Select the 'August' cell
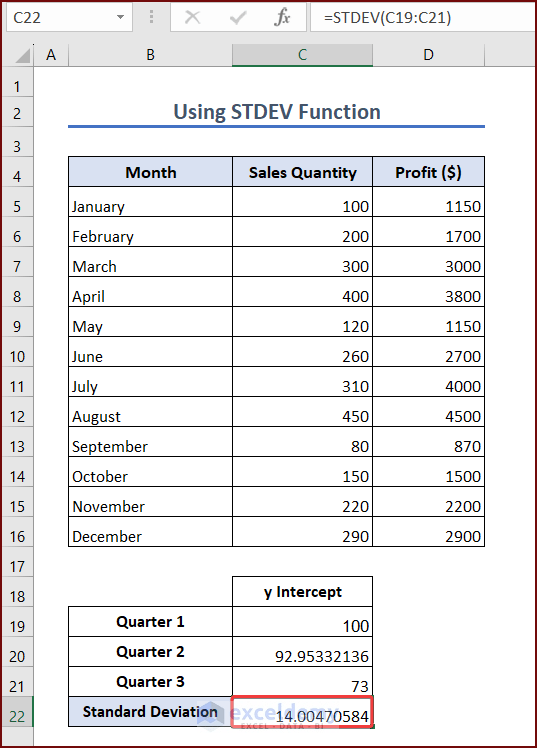The image size is (537, 748). click(x=150, y=412)
